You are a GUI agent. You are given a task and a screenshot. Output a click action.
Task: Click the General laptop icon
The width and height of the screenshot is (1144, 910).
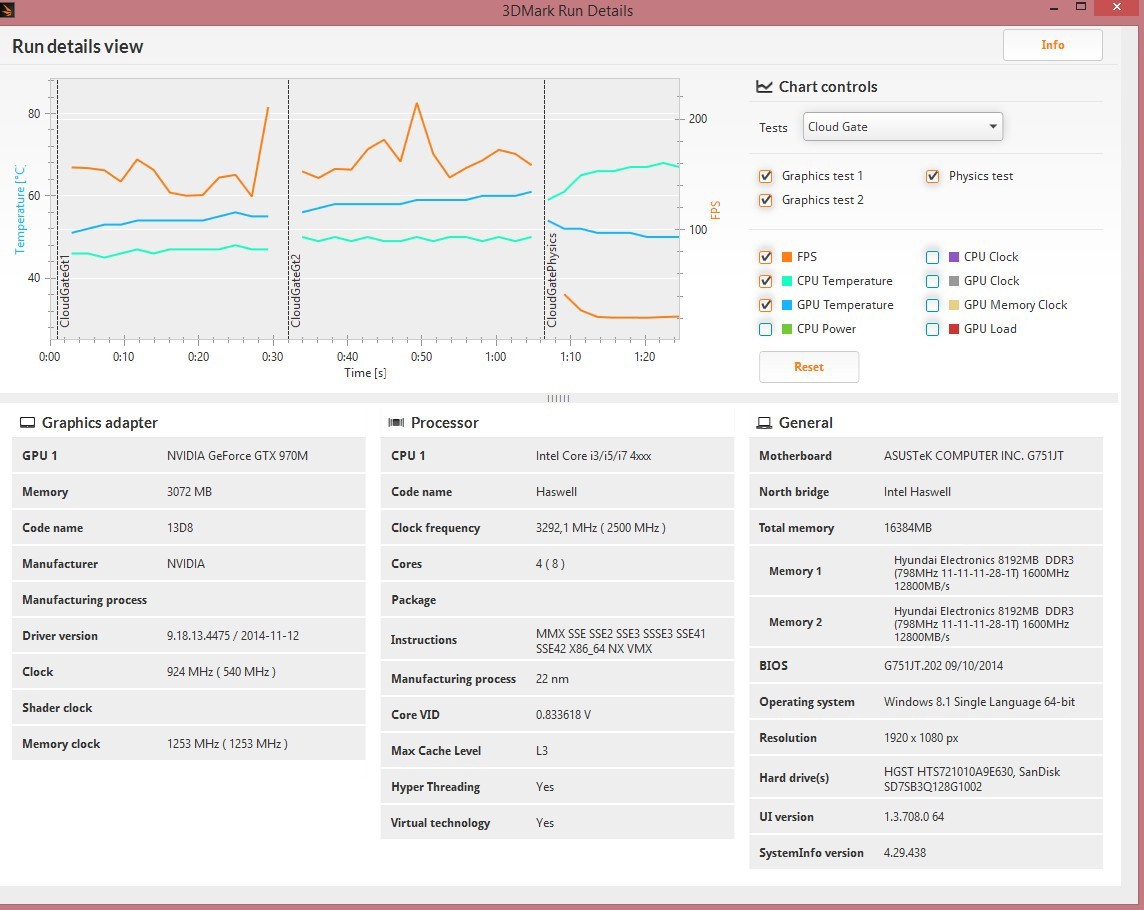(764, 423)
